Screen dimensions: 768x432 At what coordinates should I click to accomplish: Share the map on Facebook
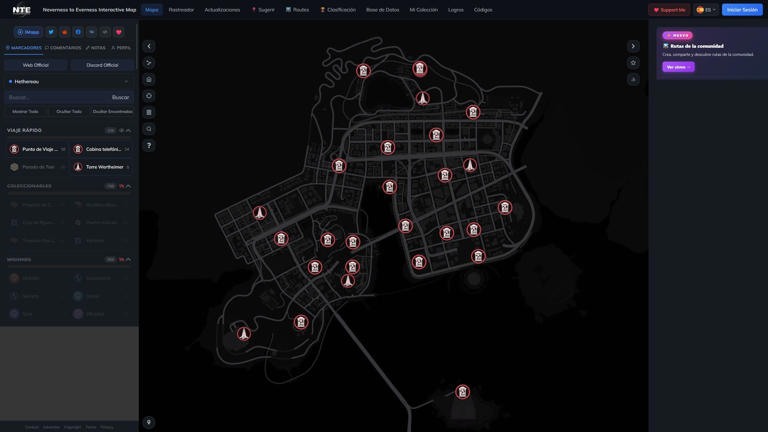[78, 32]
